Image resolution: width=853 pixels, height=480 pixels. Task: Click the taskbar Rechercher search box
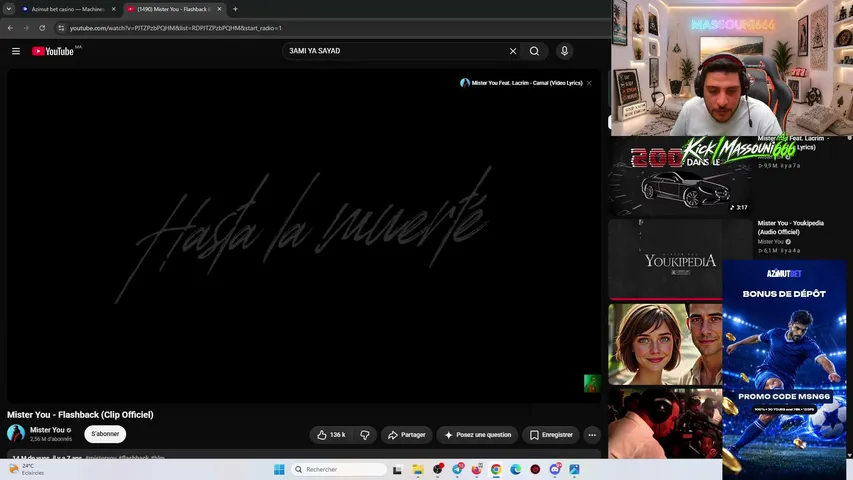(x=339, y=469)
